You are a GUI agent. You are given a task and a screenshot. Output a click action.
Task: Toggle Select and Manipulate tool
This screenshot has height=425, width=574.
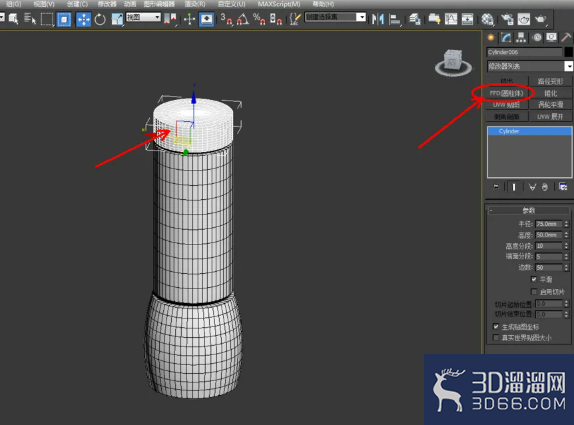click(190, 19)
